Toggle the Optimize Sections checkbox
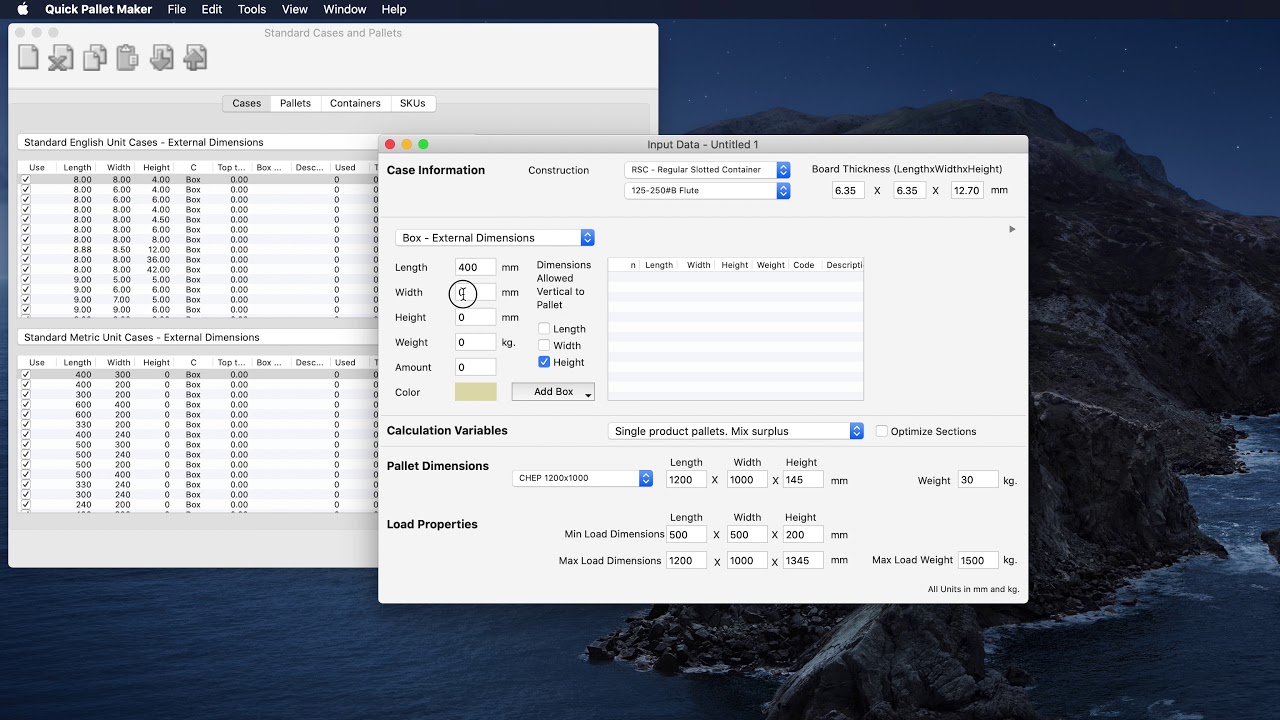The height and width of the screenshot is (720, 1280). point(881,431)
